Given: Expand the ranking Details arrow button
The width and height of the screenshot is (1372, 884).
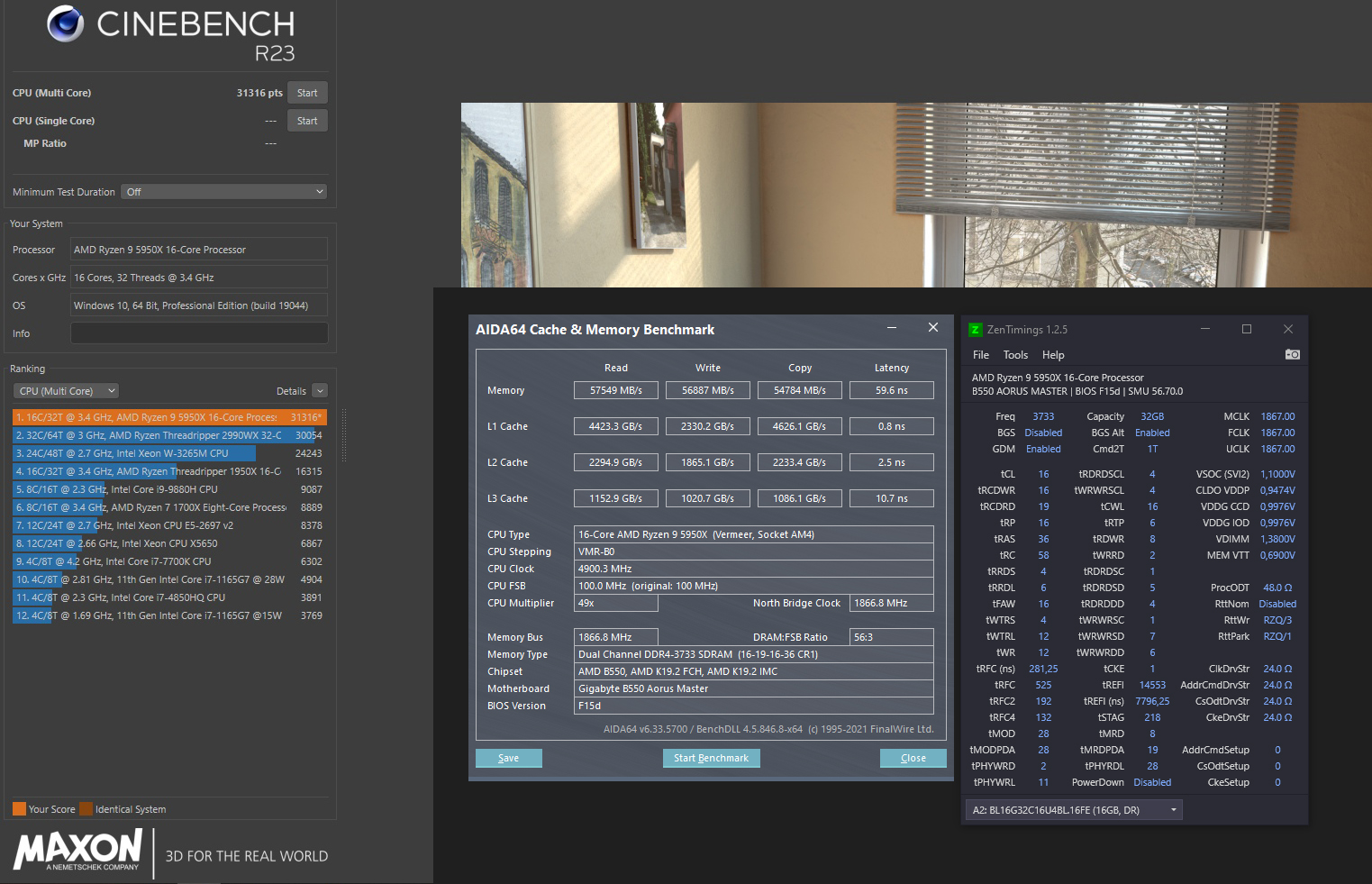Looking at the screenshot, I should click(320, 391).
